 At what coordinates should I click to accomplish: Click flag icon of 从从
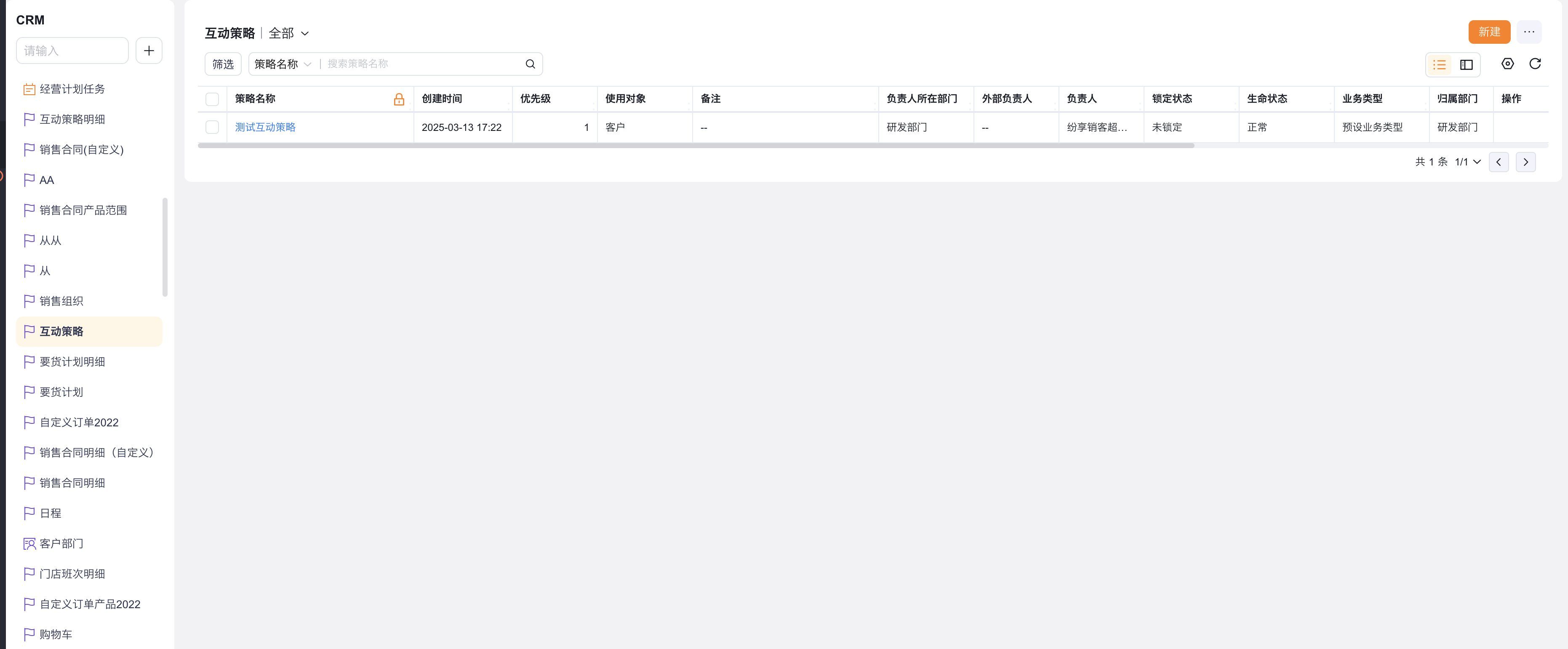click(x=29, y=240)
